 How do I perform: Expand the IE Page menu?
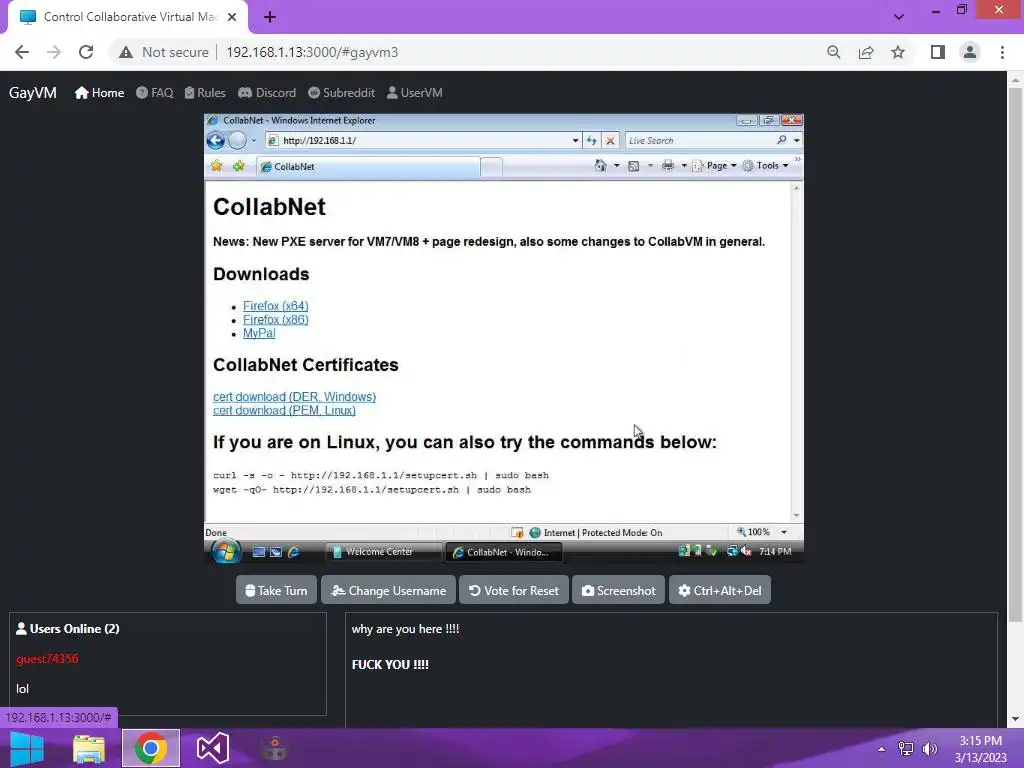714,166
